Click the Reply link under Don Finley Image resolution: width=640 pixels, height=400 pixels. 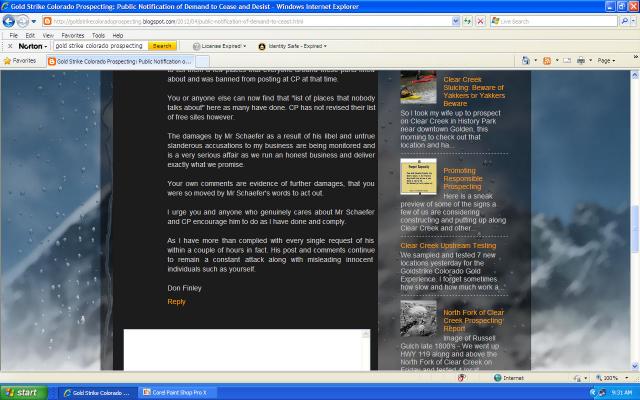click(176, 302)
